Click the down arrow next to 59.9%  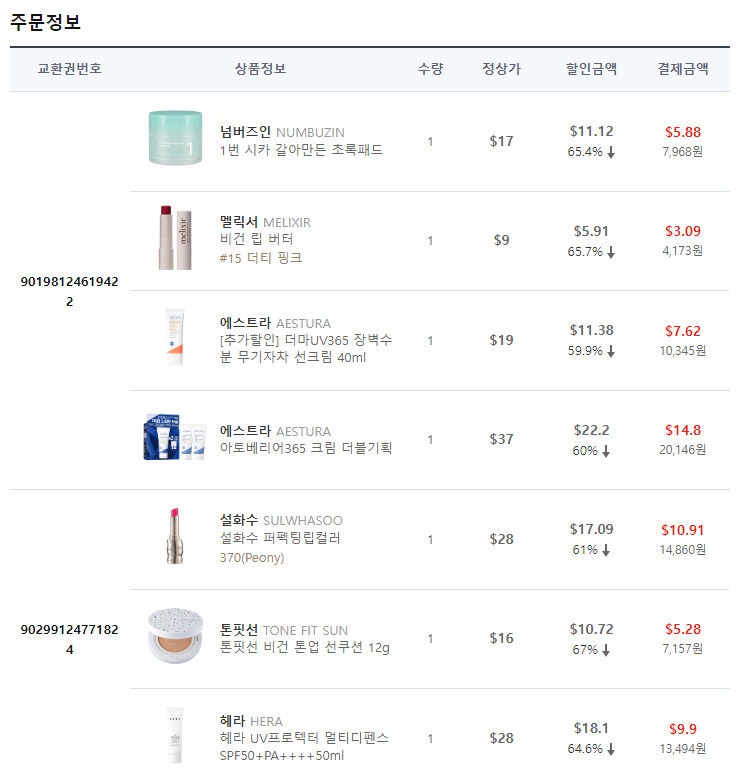(x=611, y=351)
